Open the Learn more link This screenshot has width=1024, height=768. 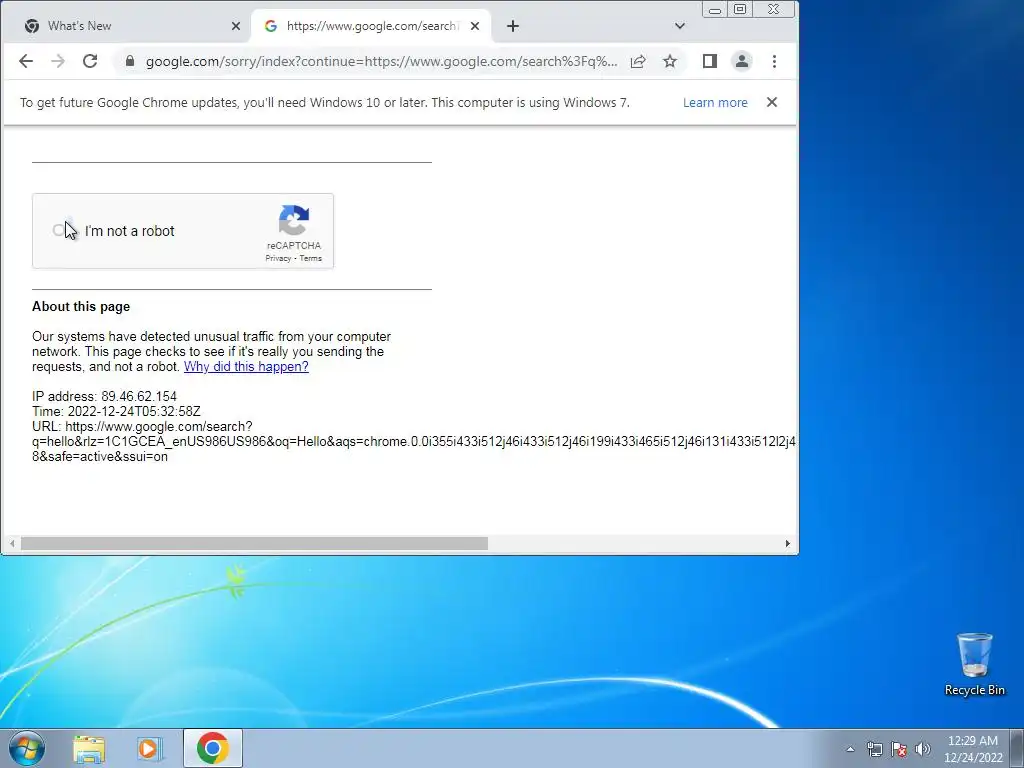coord(715,103)
